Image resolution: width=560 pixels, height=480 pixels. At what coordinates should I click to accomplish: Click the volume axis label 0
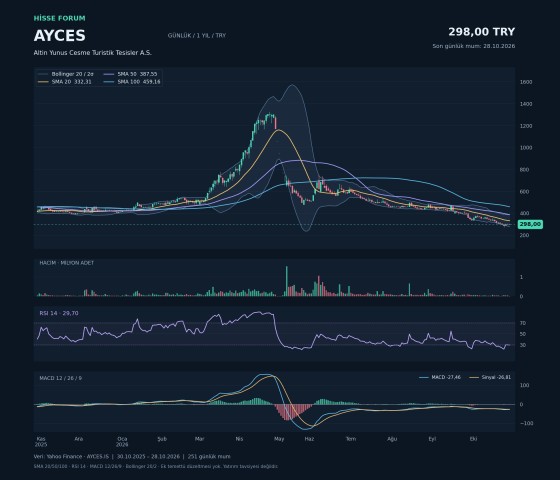point(521,296)
